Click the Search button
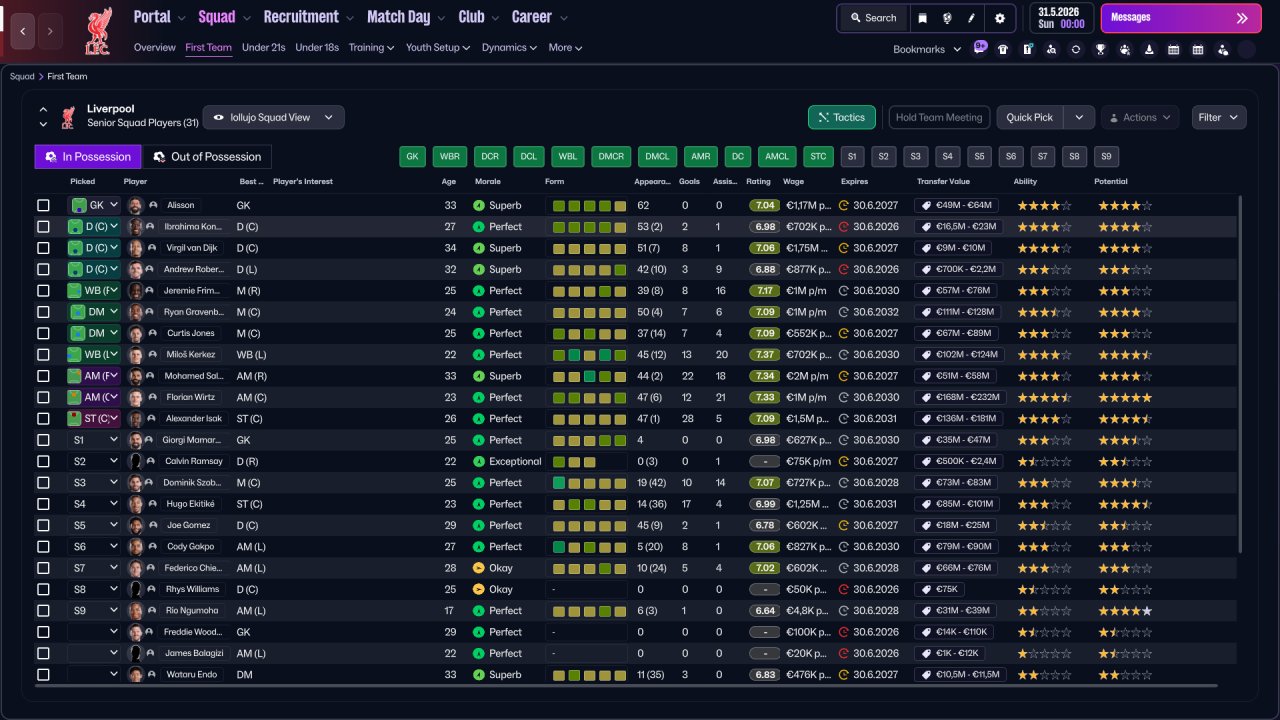The image size is (1280, 720). click(x=873, y=18)
